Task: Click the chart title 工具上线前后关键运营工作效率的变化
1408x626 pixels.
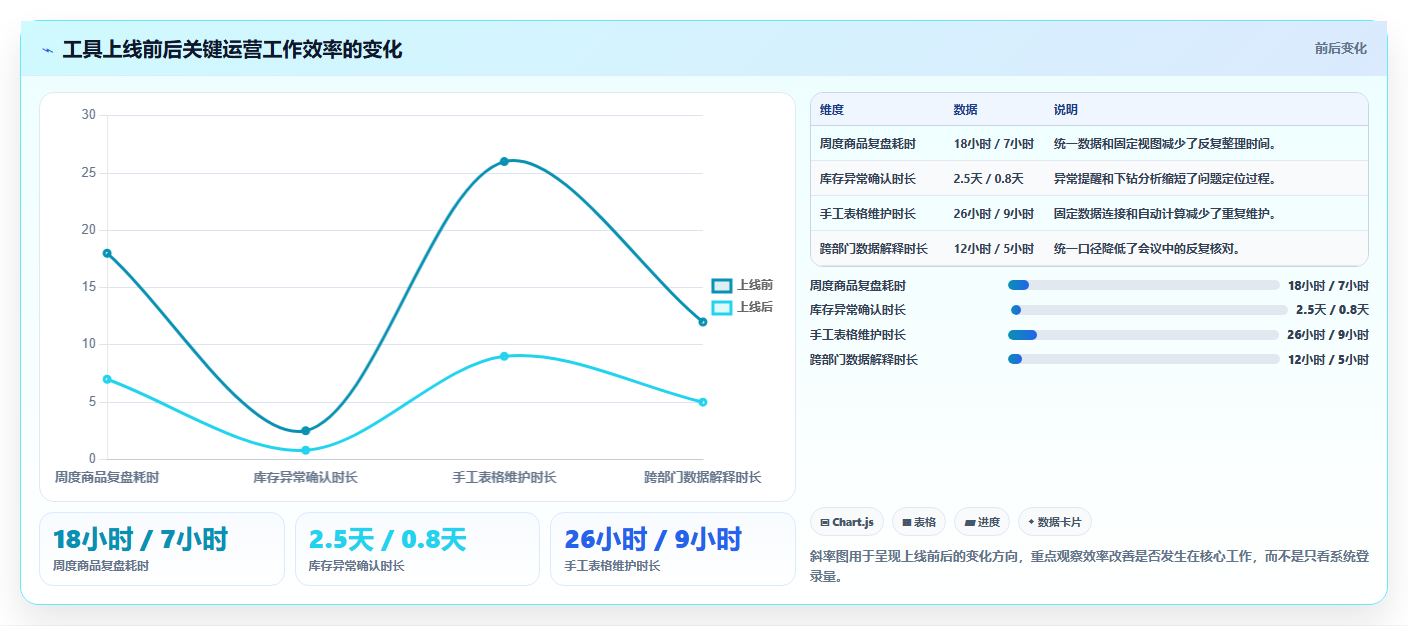Action: (232, 49)
